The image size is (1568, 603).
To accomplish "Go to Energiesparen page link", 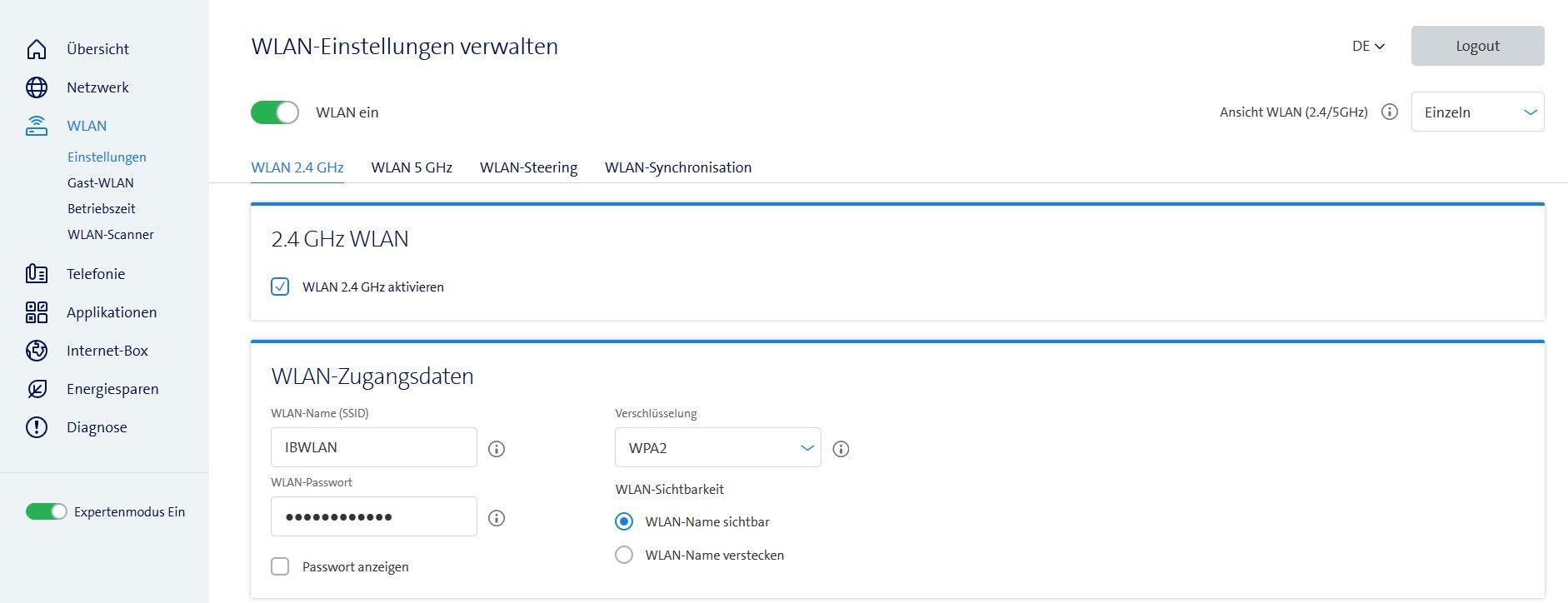I will point(112,389).
